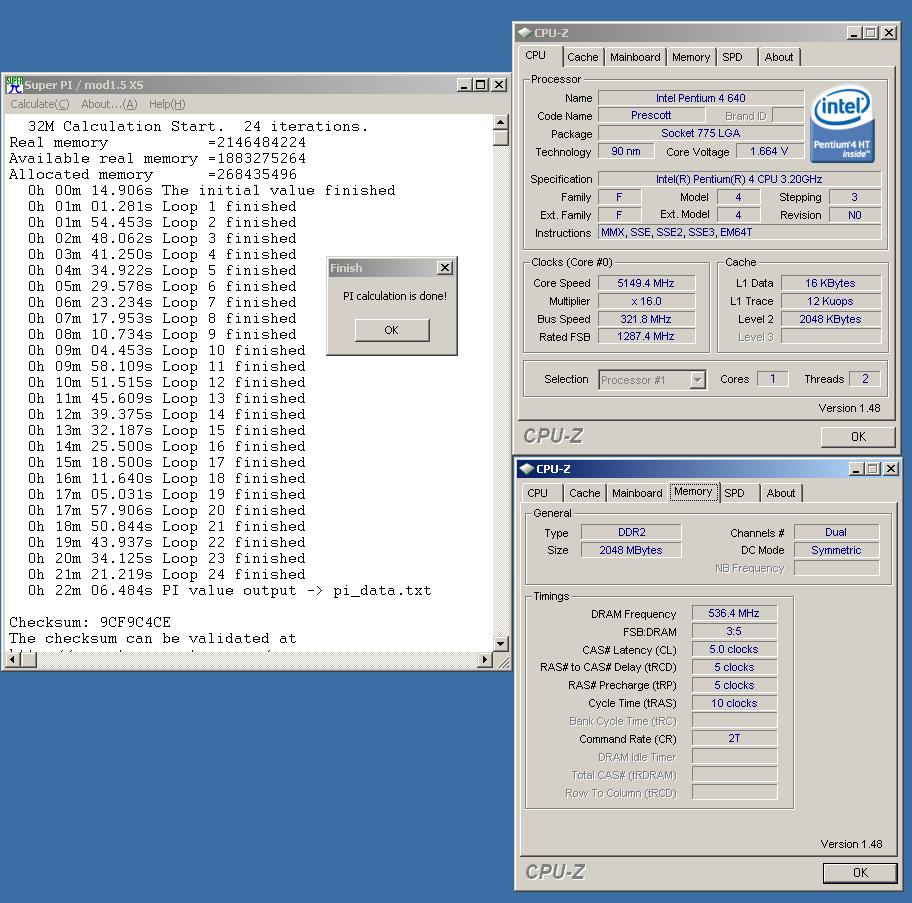Click the Name field Intel Pentium 4 640
Image resolution: width=912 pixels, height=903 pixels.
(701, 98)
